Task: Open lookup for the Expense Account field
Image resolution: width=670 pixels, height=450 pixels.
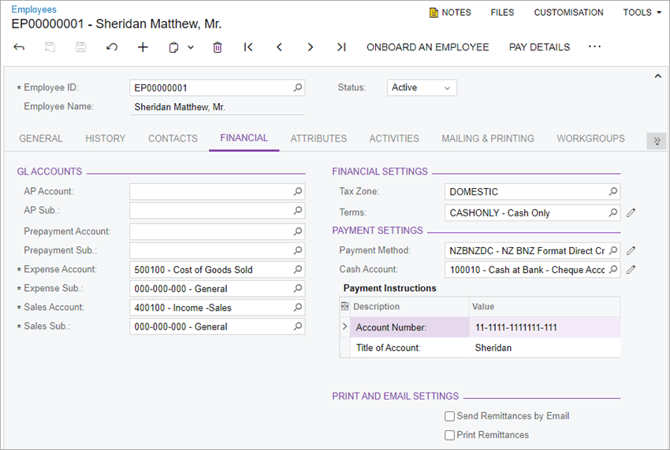Action: point(297,270)
